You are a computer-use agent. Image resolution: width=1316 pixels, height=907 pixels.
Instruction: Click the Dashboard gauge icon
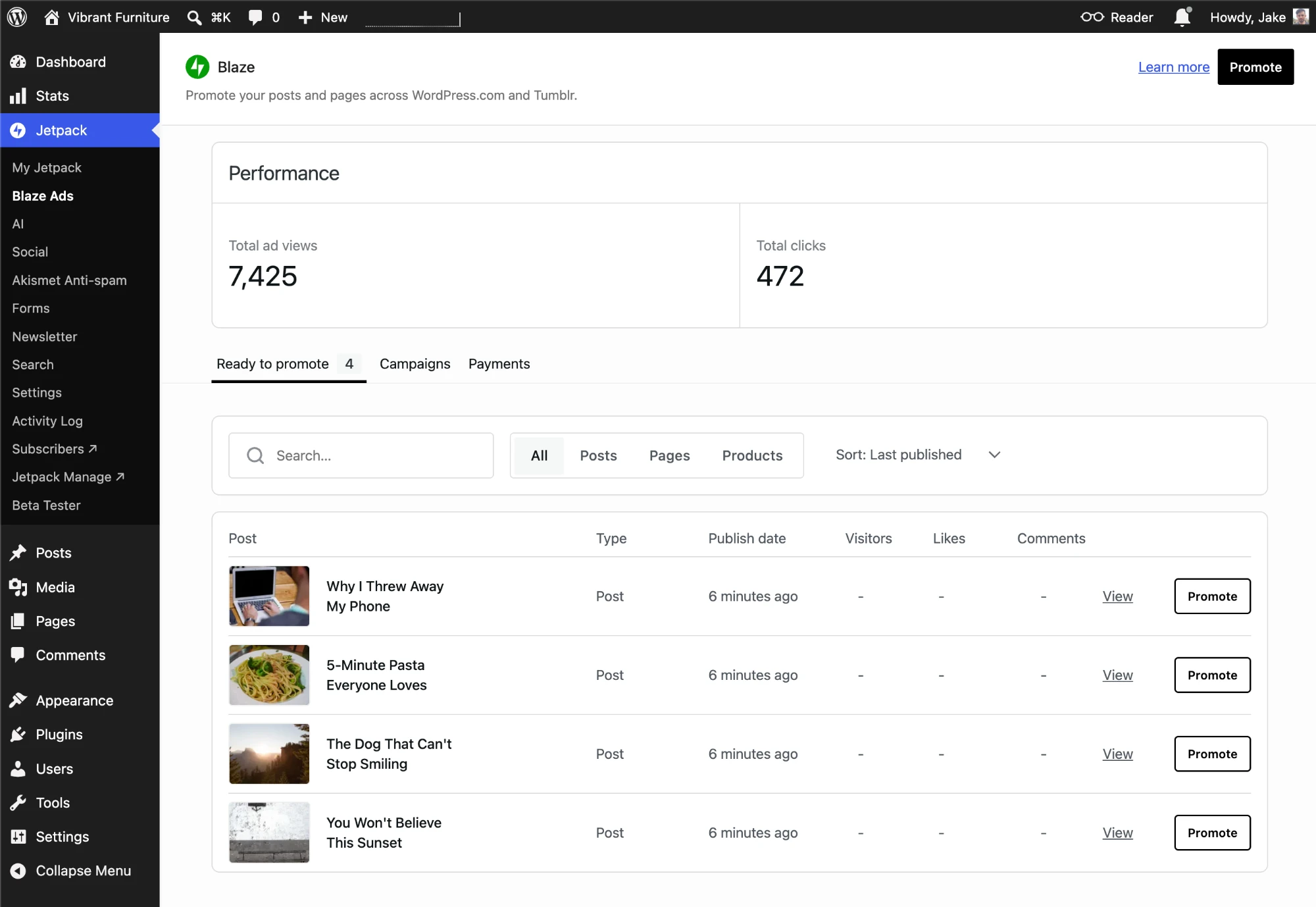click(x=18, y=62)
